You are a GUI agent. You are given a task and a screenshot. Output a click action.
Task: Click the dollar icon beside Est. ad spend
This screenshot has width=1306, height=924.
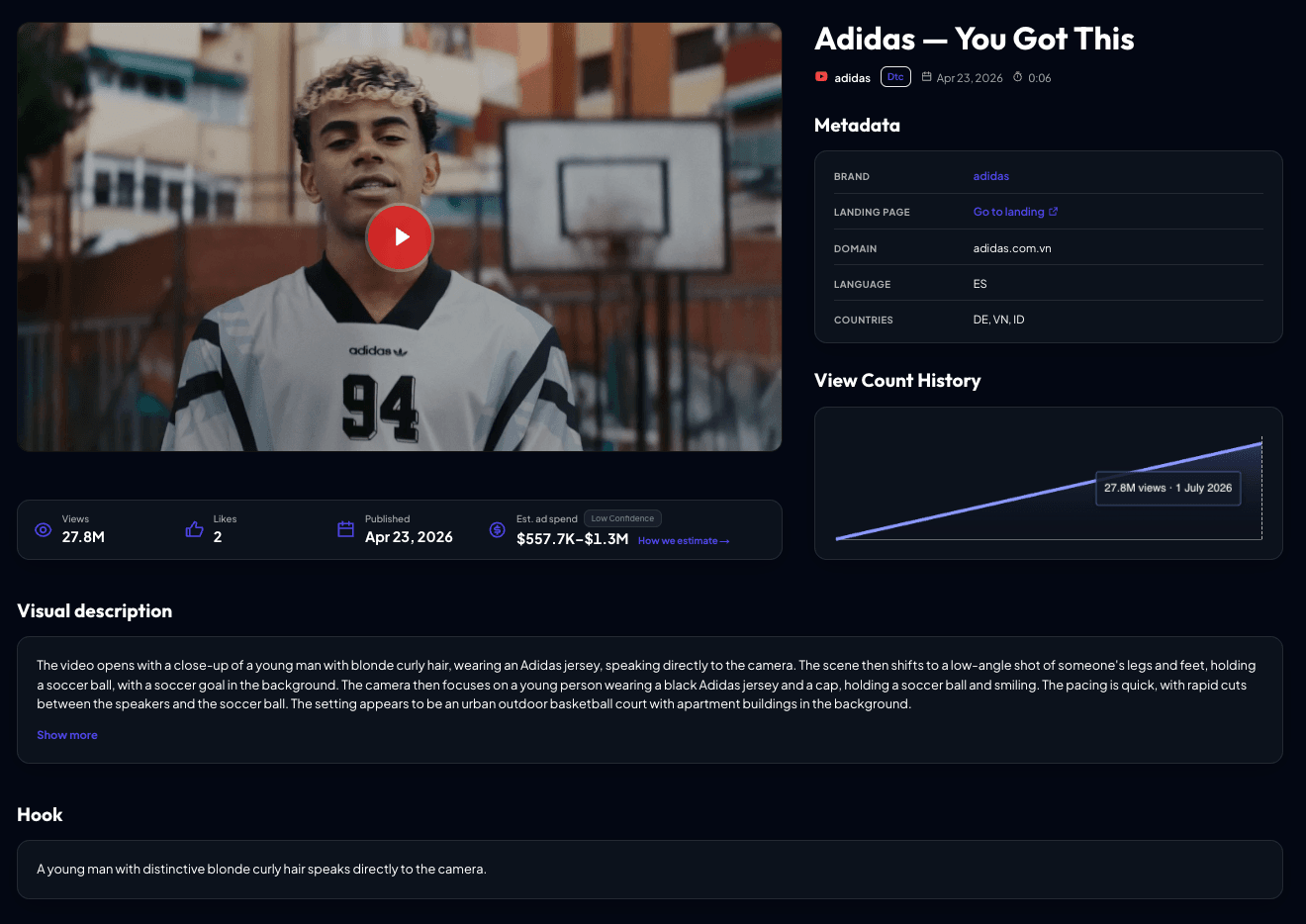coord(497,529)
